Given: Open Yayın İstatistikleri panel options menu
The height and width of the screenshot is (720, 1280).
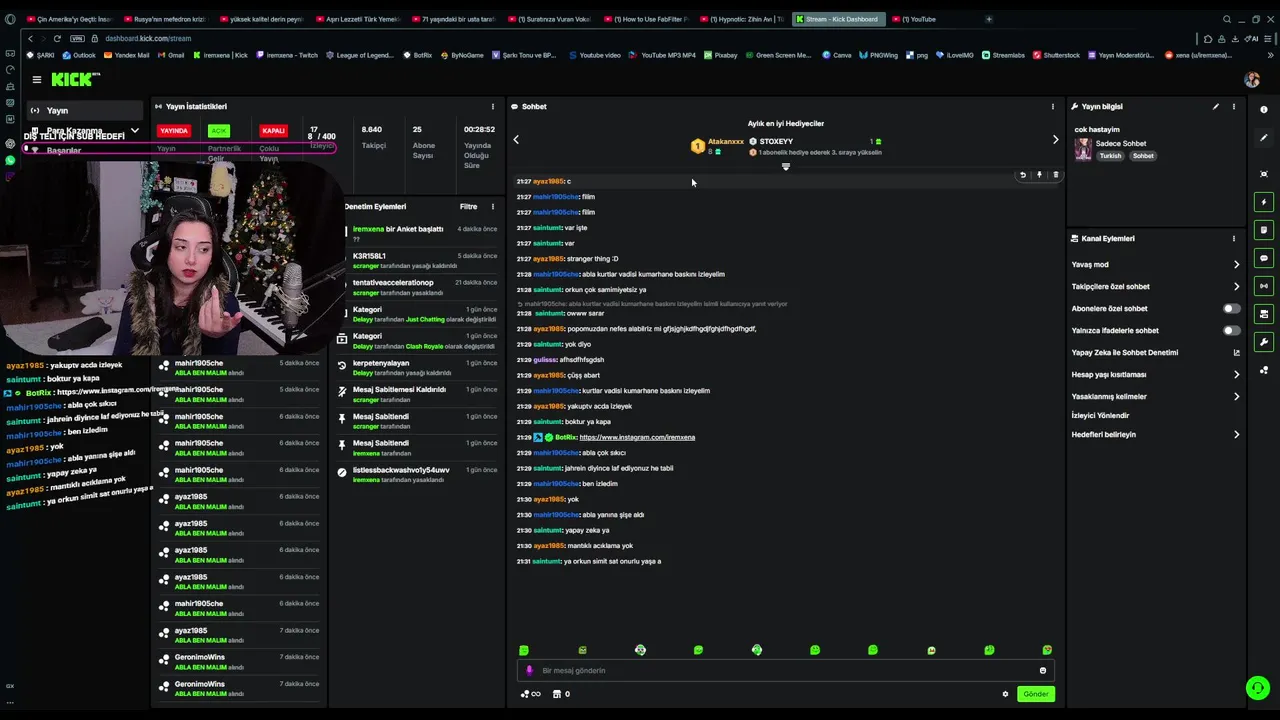Looking at the screenshot, I should point(492,106).
